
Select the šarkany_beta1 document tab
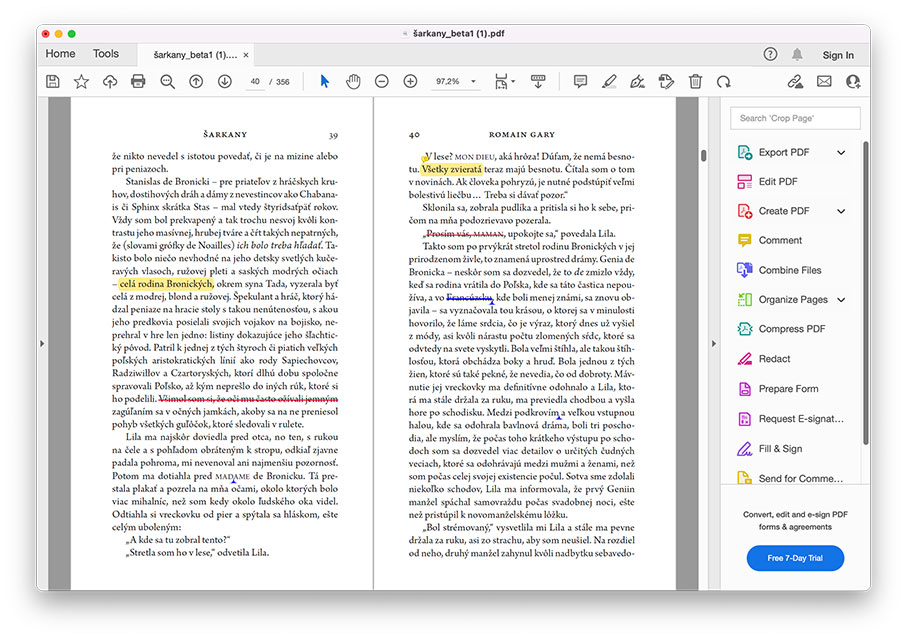pos(195,55)
